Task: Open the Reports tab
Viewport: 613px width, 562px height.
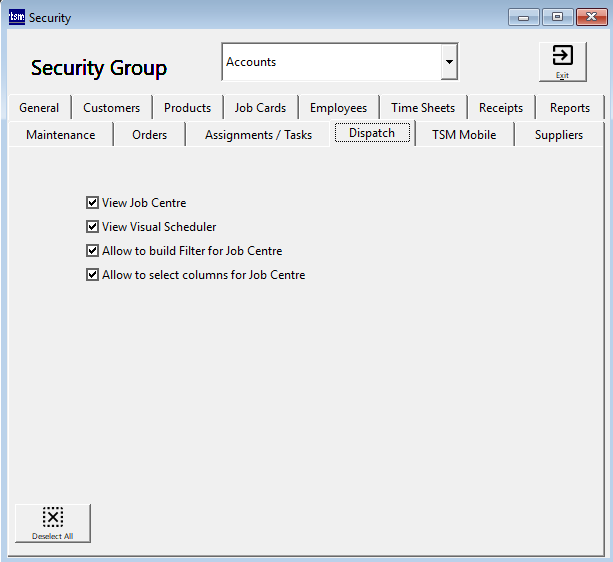Action: [x=569, y=108]
